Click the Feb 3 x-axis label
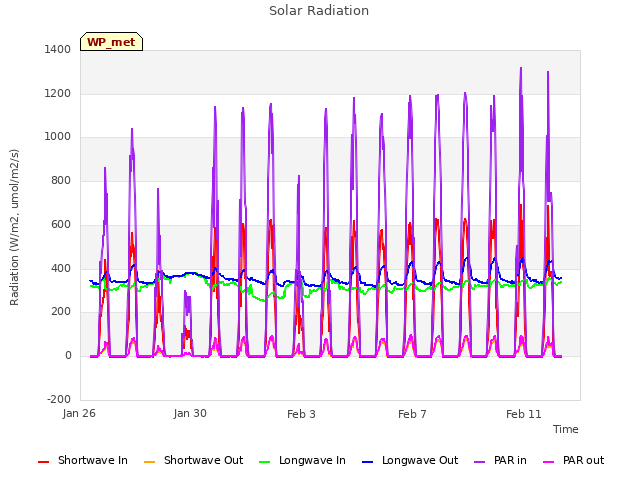 (301, 414)
